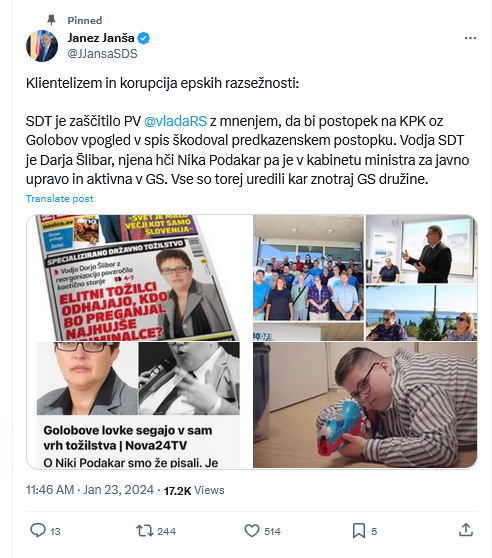Viewport: 492px width, 558px height.
Task: Open the reply comment icon
Action: 38,530
